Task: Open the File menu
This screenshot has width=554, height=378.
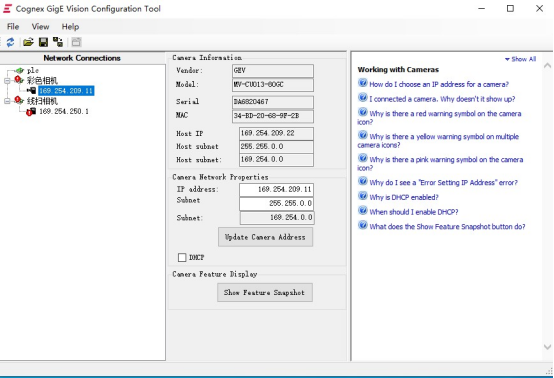Action: pyautogui.click(x=13, y=26)
